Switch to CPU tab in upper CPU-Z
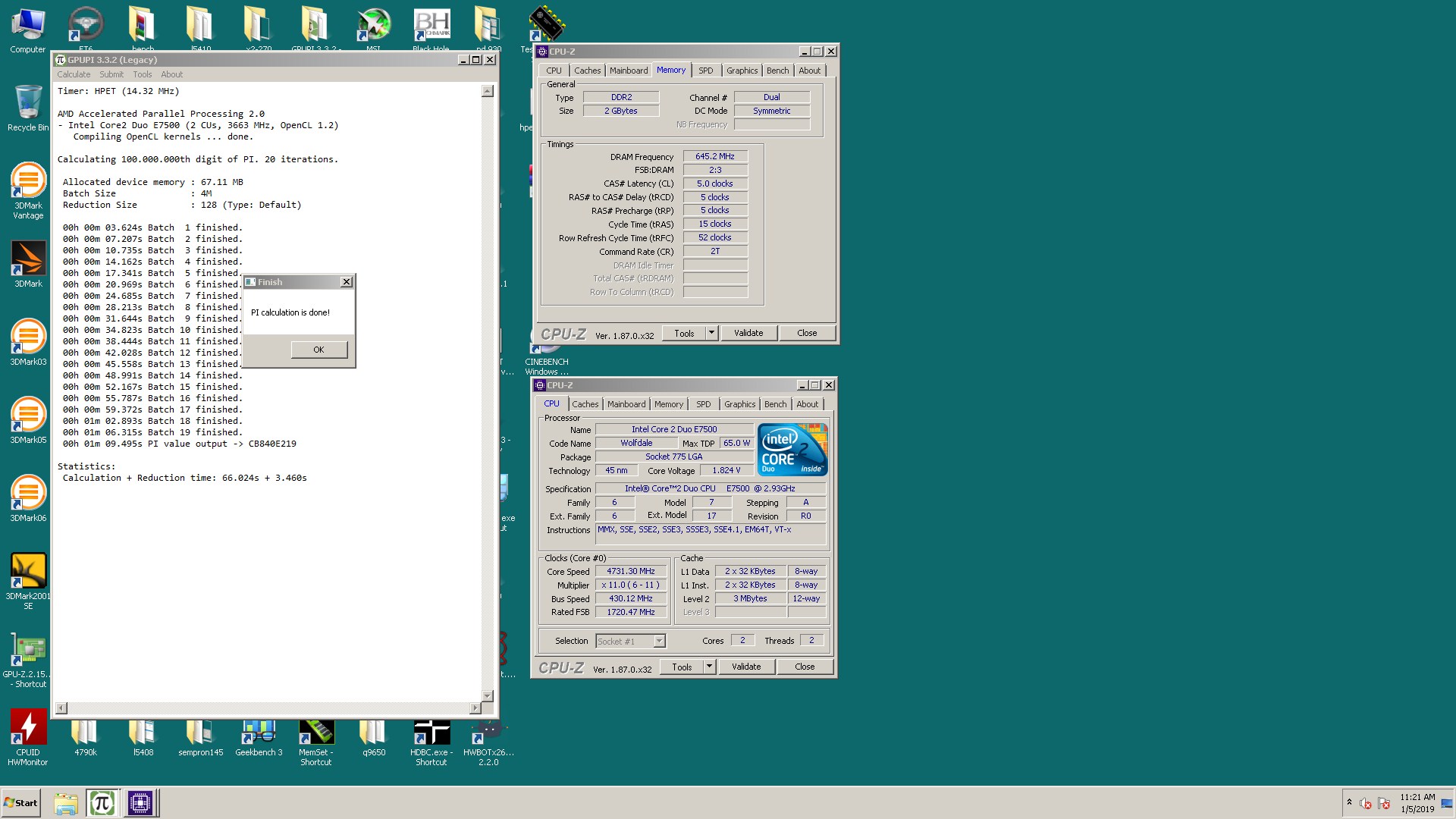 (554, 71)
